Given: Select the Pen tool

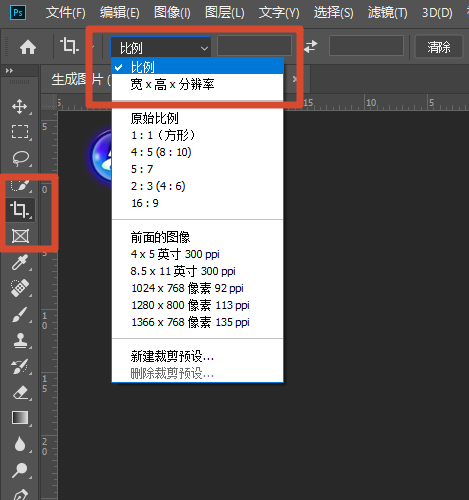Looking at the screenshot, I should [x=20, y=495].
